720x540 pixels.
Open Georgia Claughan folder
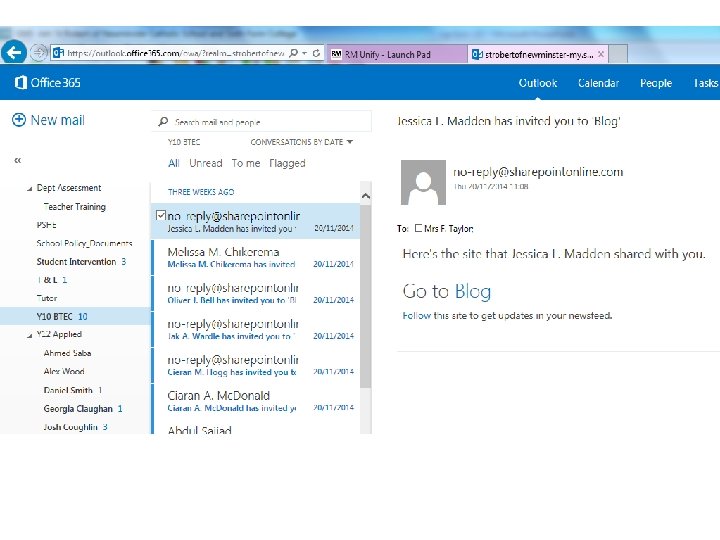78,408
